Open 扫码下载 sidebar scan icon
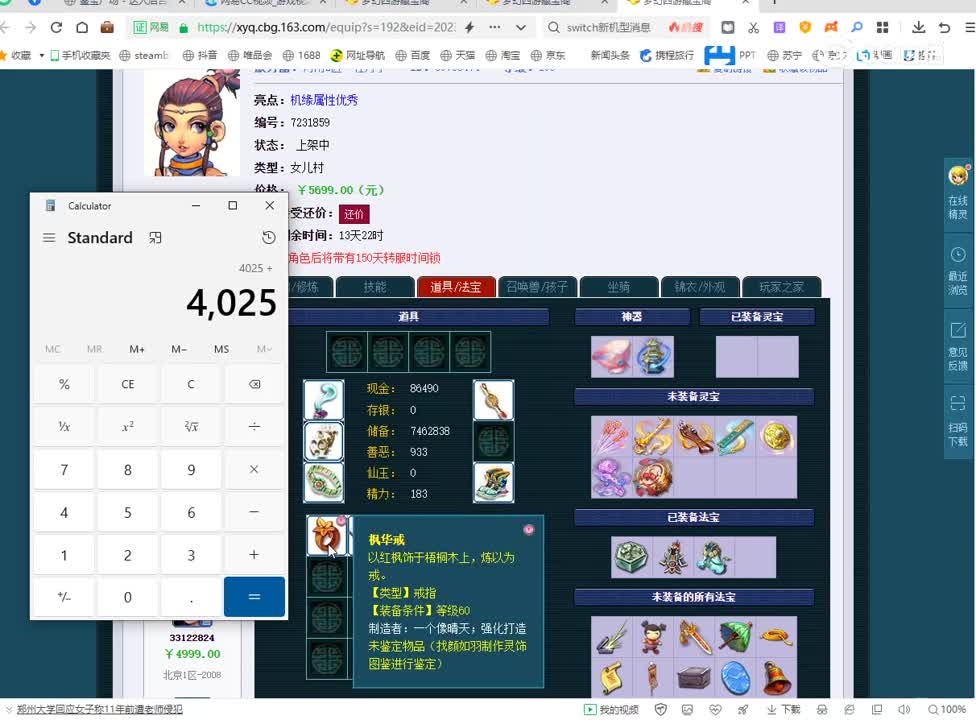This screenshot has width=976, height=720. [958, 421]
